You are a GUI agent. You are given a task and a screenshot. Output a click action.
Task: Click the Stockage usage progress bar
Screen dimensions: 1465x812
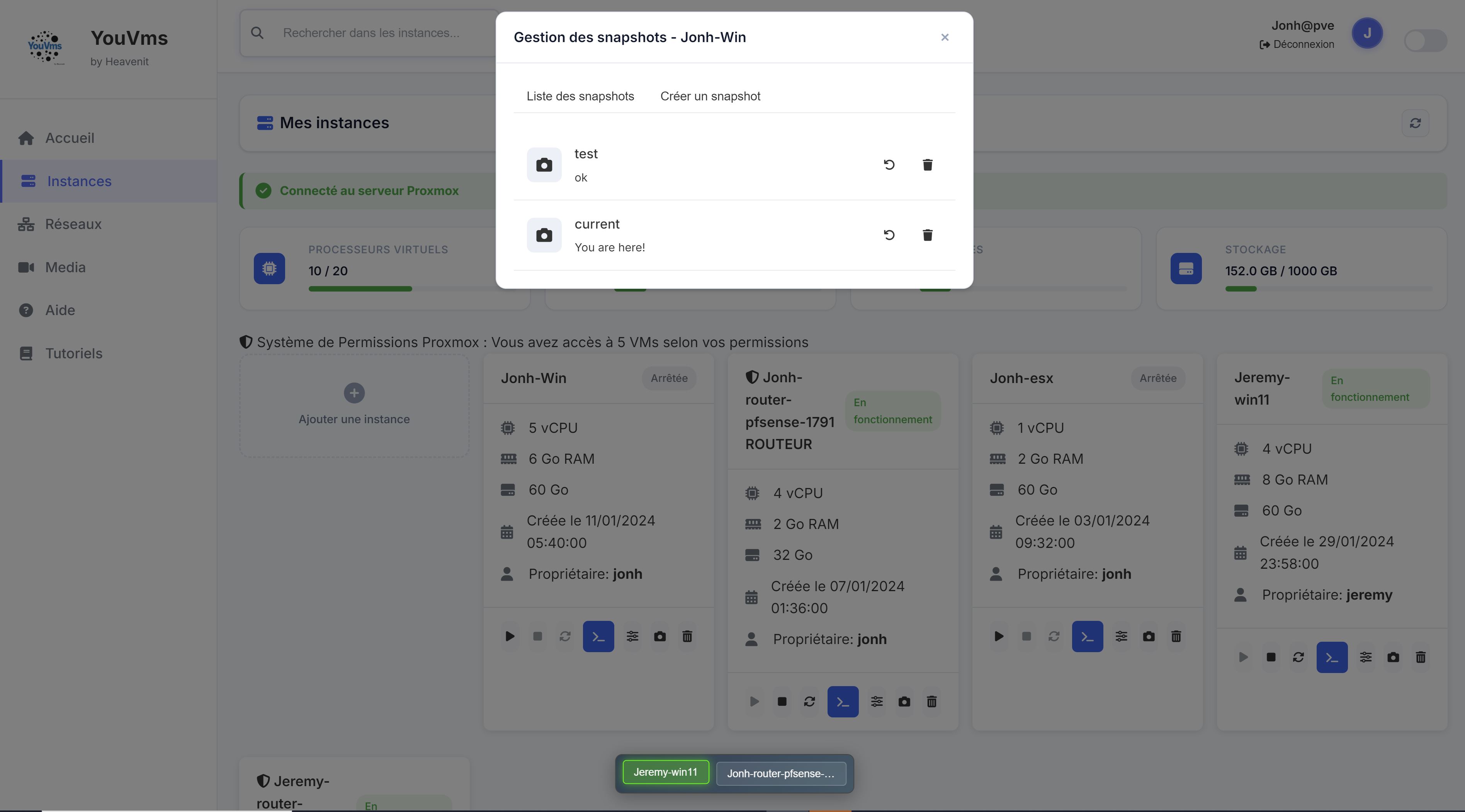[1329, 289]
